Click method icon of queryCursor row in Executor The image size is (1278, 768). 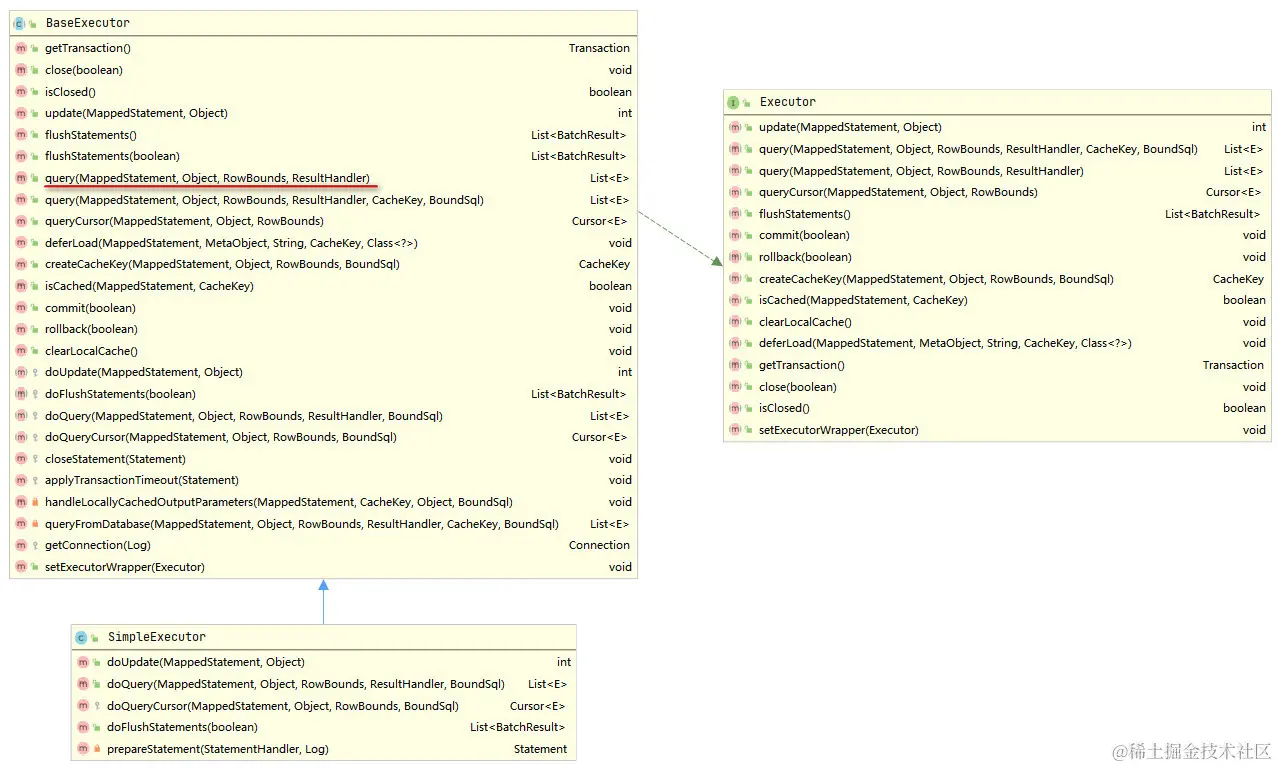point(735,192)
